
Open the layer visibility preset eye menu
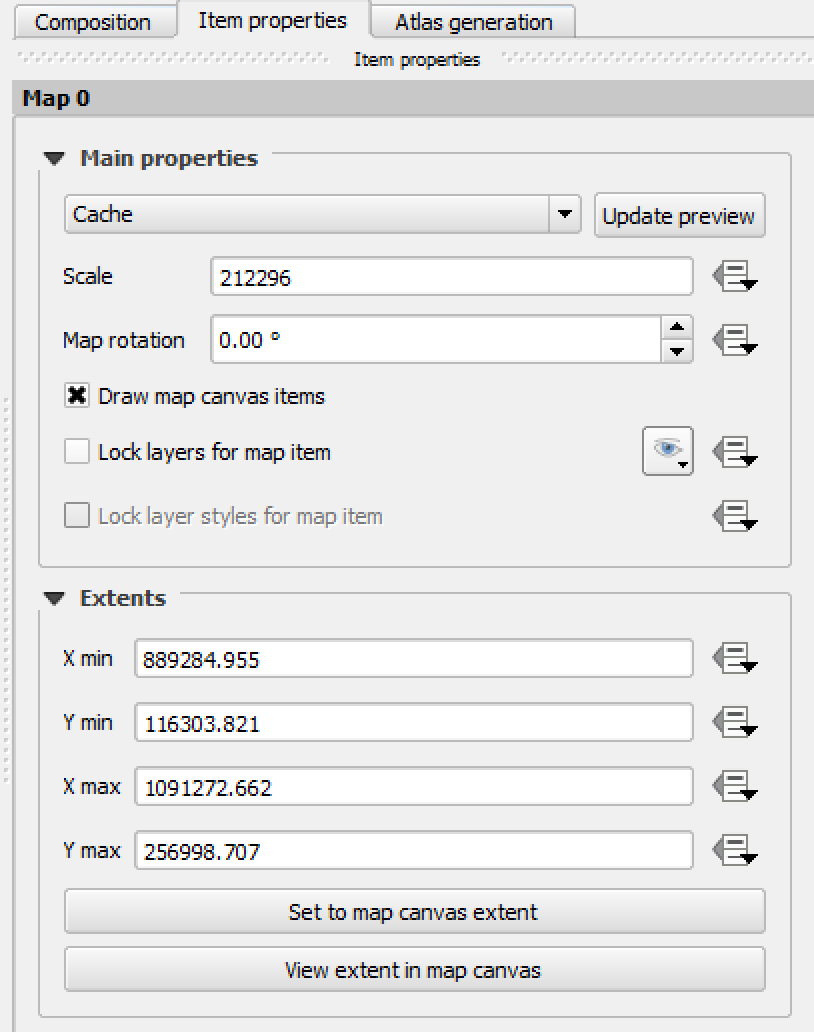tap(668, 451)
